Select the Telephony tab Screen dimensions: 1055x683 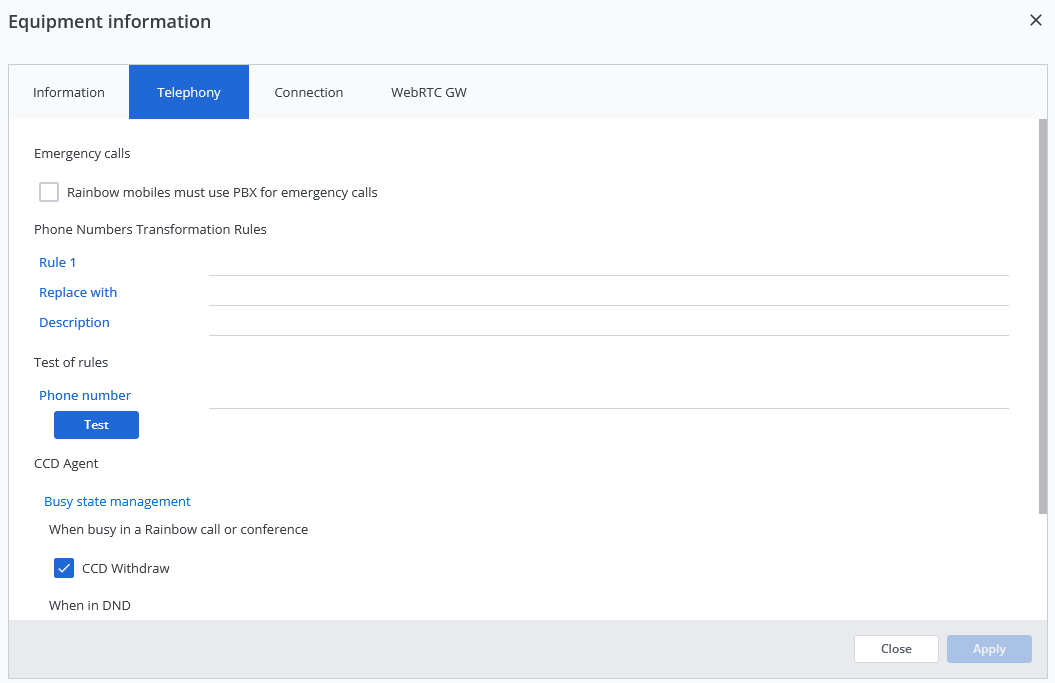click(x=189, y=92)
